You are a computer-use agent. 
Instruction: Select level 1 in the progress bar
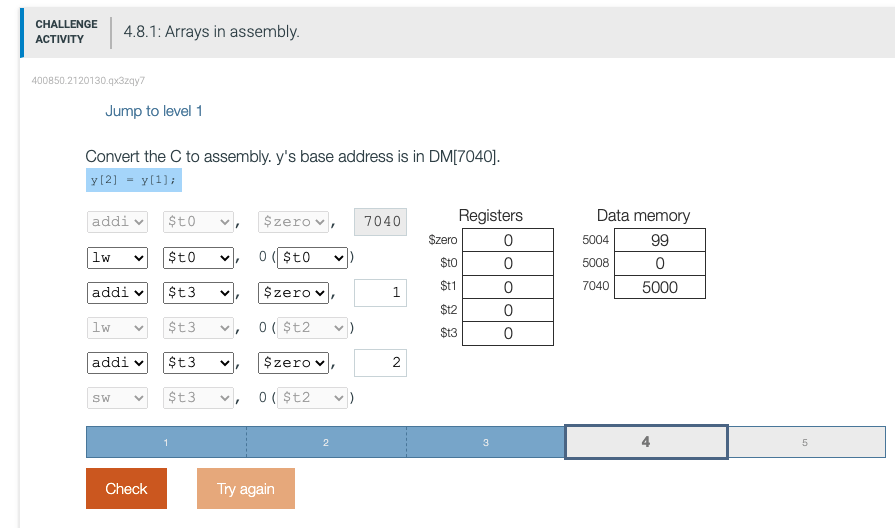click(166, 442)
